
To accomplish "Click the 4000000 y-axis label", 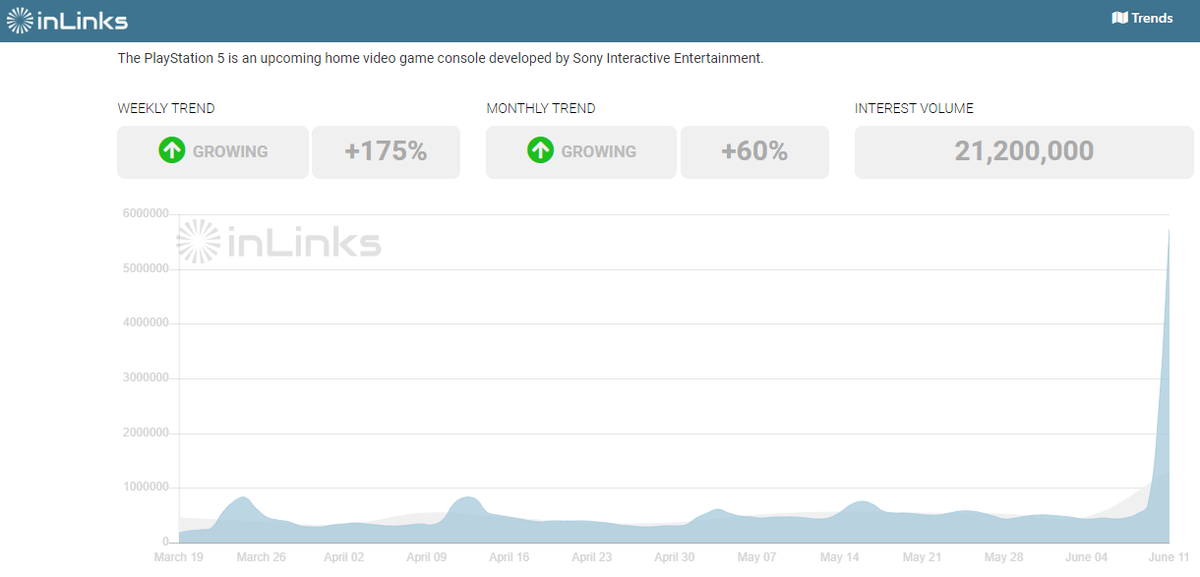I will coord(146,323).
